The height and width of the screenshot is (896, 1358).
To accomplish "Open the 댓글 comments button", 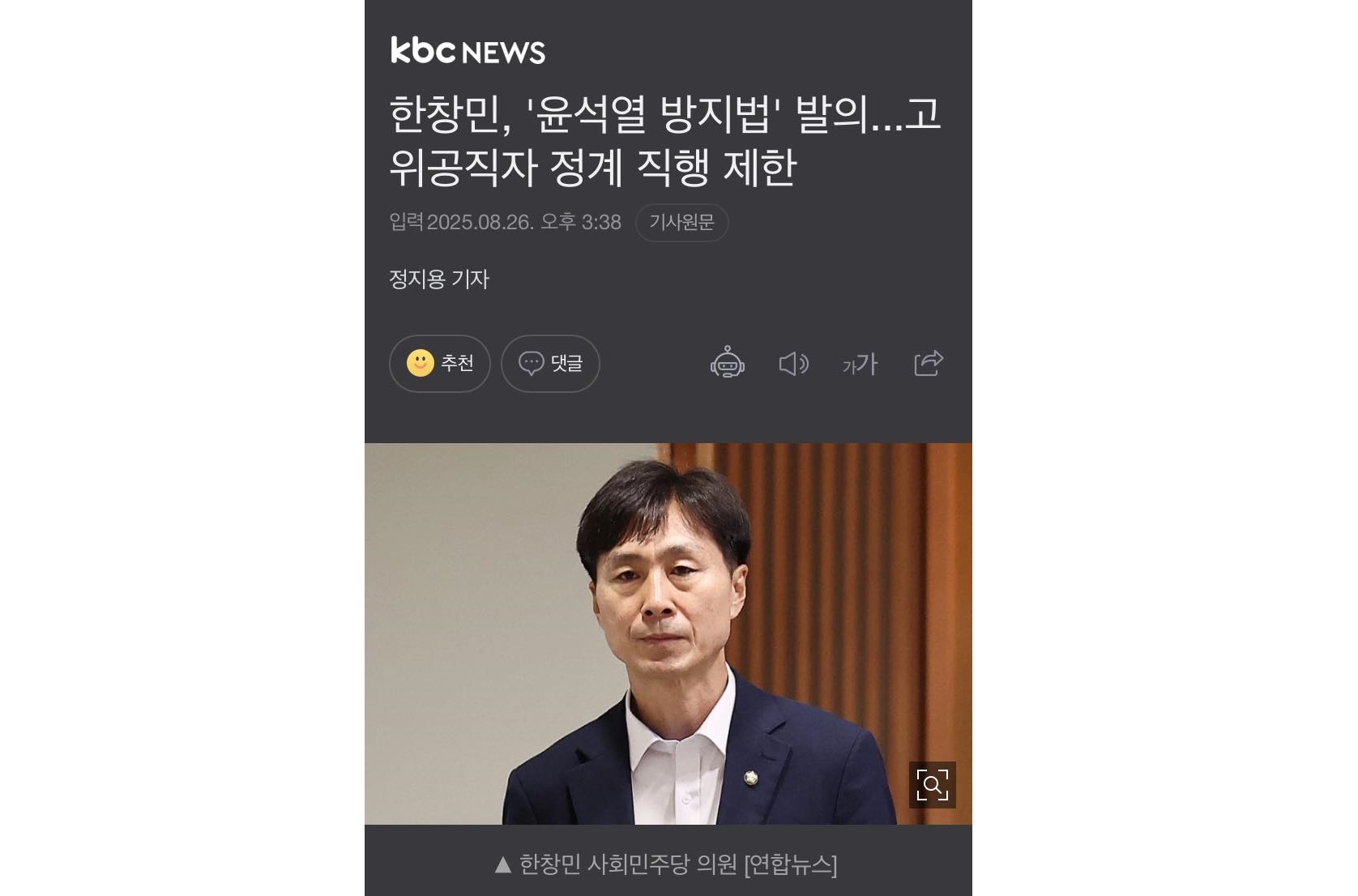I will (x=550, y=364).
